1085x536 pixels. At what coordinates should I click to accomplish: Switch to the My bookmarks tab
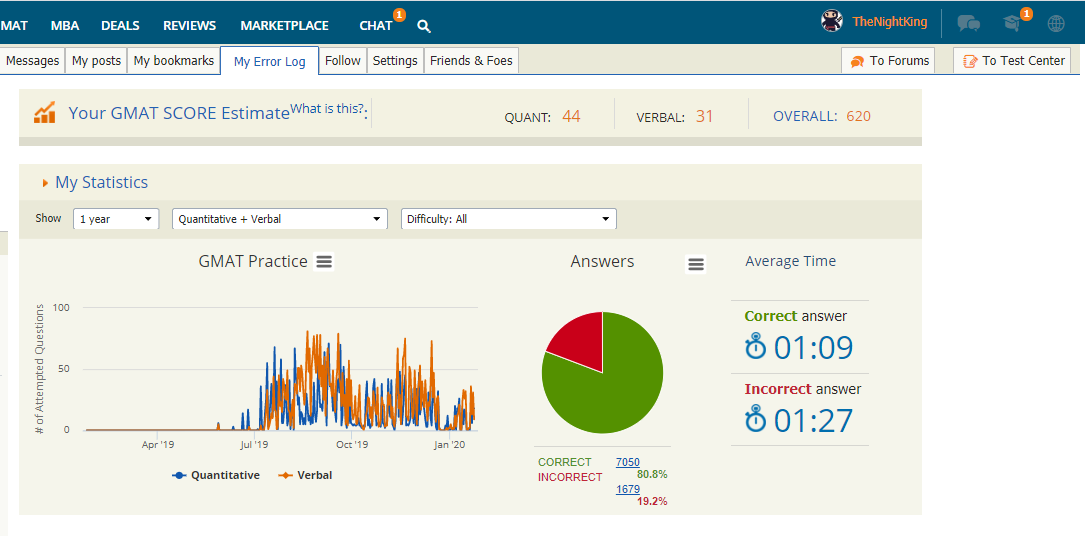173,61
